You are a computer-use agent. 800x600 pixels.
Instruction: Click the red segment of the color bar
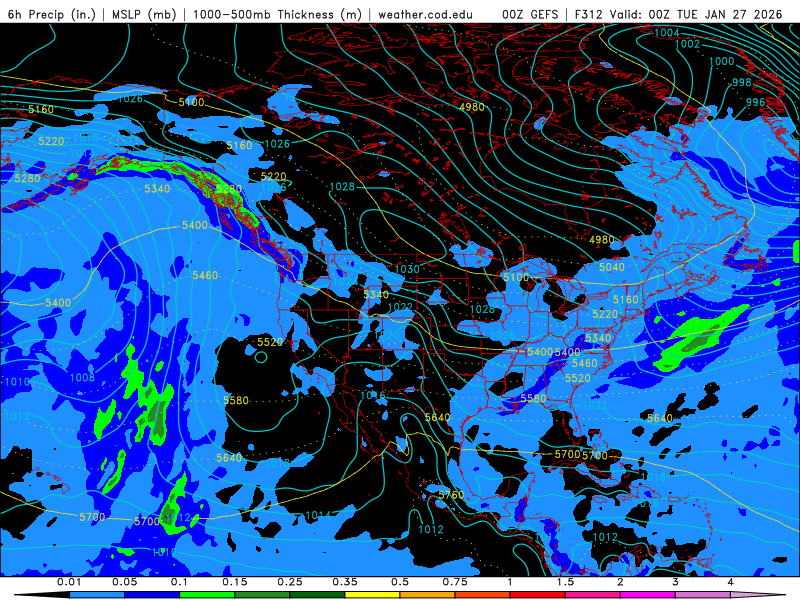pos(538,595)
